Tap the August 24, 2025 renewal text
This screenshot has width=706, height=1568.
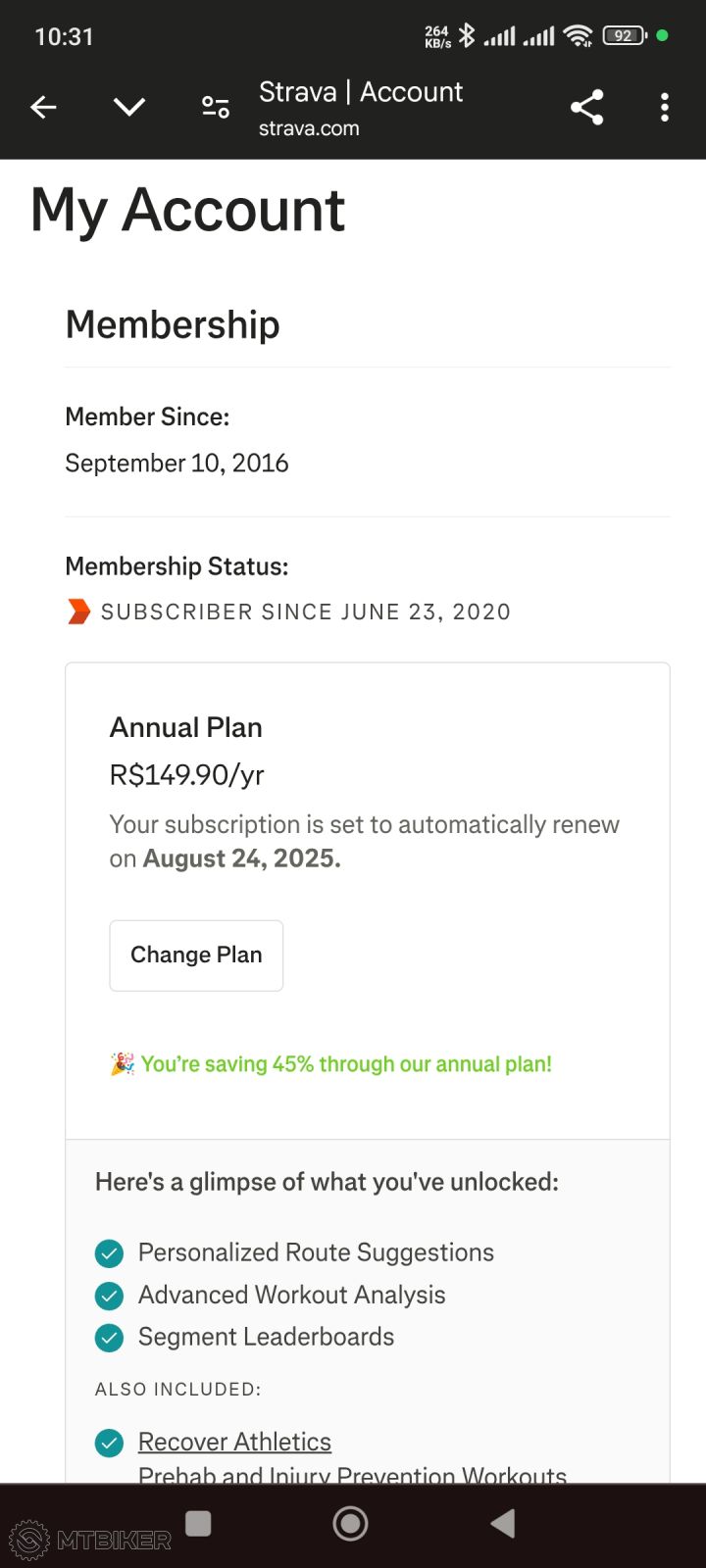click(x=241, y=858)
